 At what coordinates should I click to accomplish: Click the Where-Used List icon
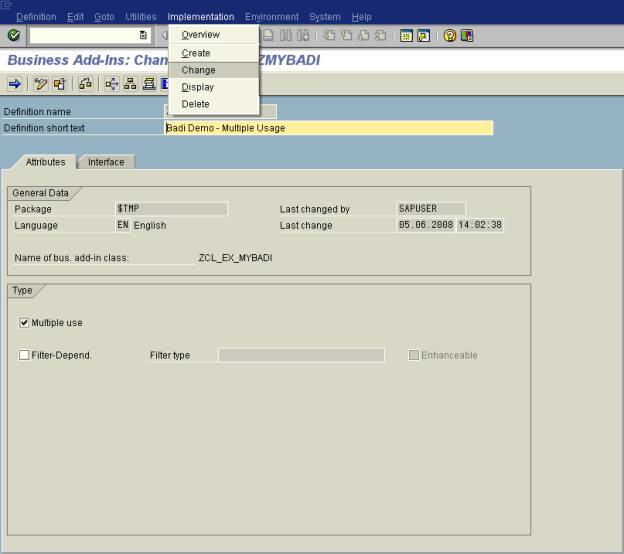111,84
